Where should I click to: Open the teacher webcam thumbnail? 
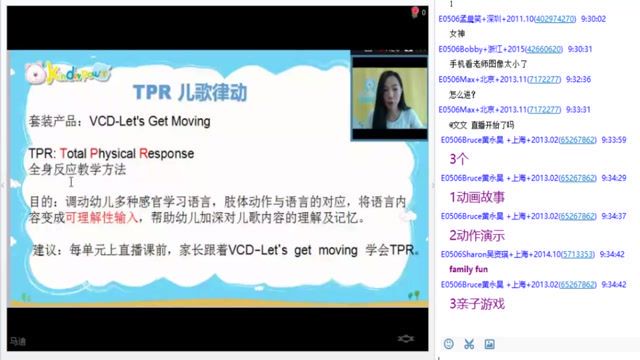pyautogui.click(x=389, y=98)
